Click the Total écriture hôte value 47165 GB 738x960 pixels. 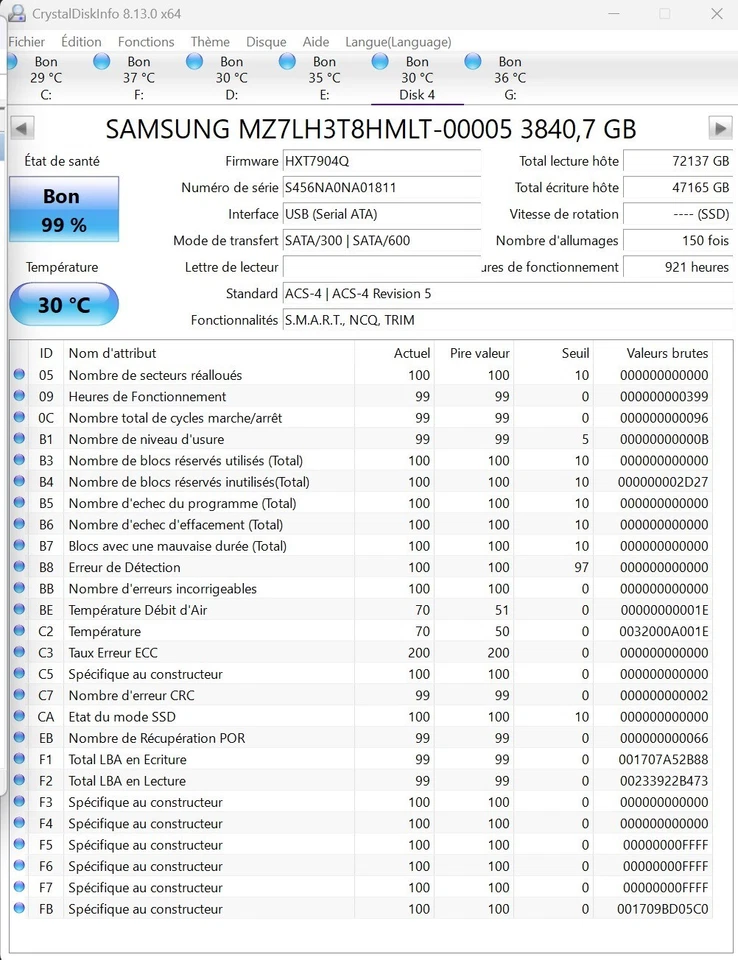pyautogui.click(x=678, y=187)
